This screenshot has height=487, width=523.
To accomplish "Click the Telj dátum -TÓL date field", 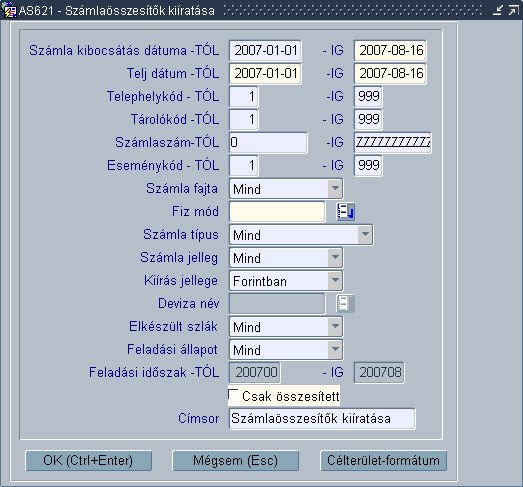I will pos(265,73).
